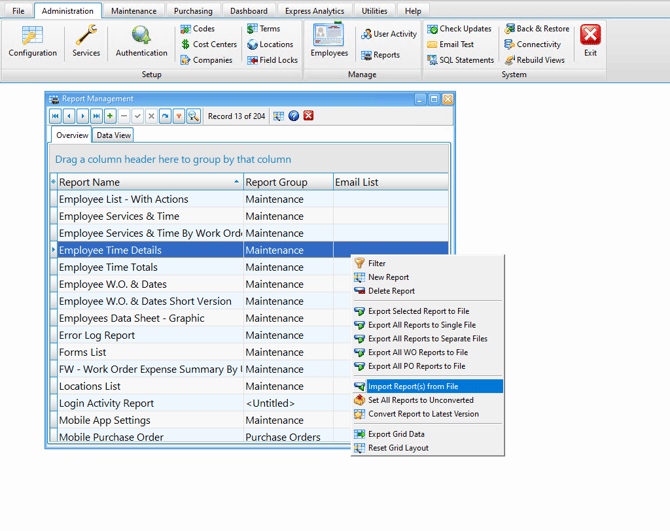The image size is (670, 531).
Task: Click the blue help question mark icon
Action: (293, 116)
